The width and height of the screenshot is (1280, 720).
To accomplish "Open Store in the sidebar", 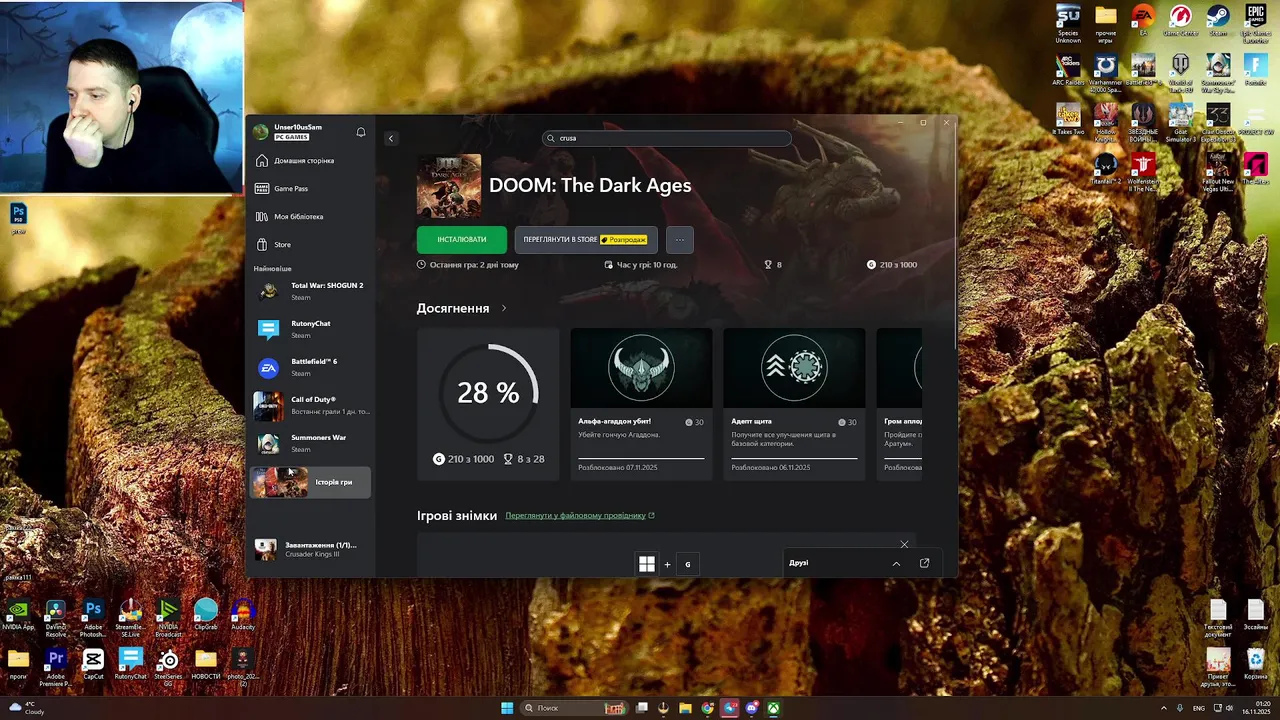I will [x=310, y=244].
